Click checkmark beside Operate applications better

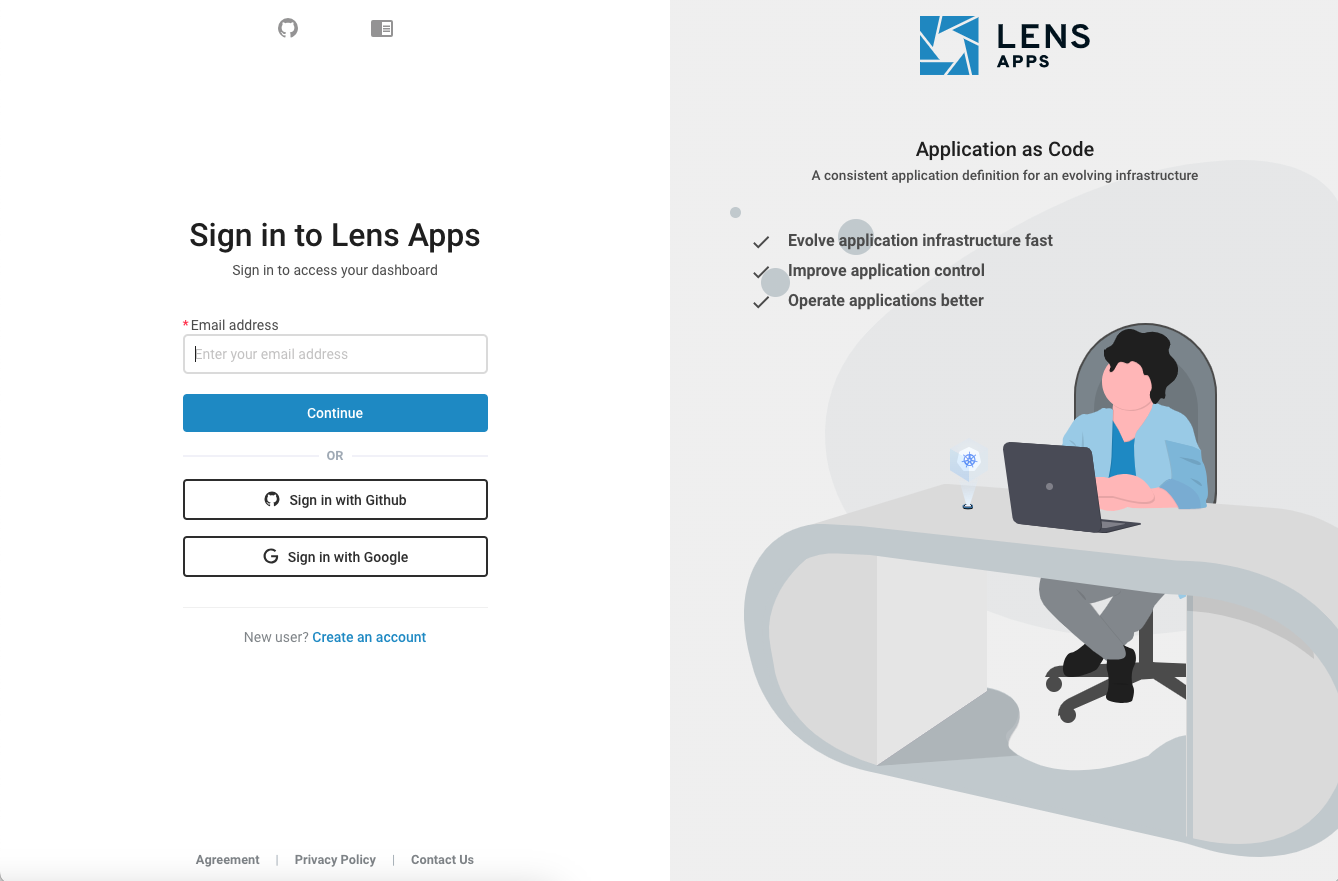tap(761, 301)
